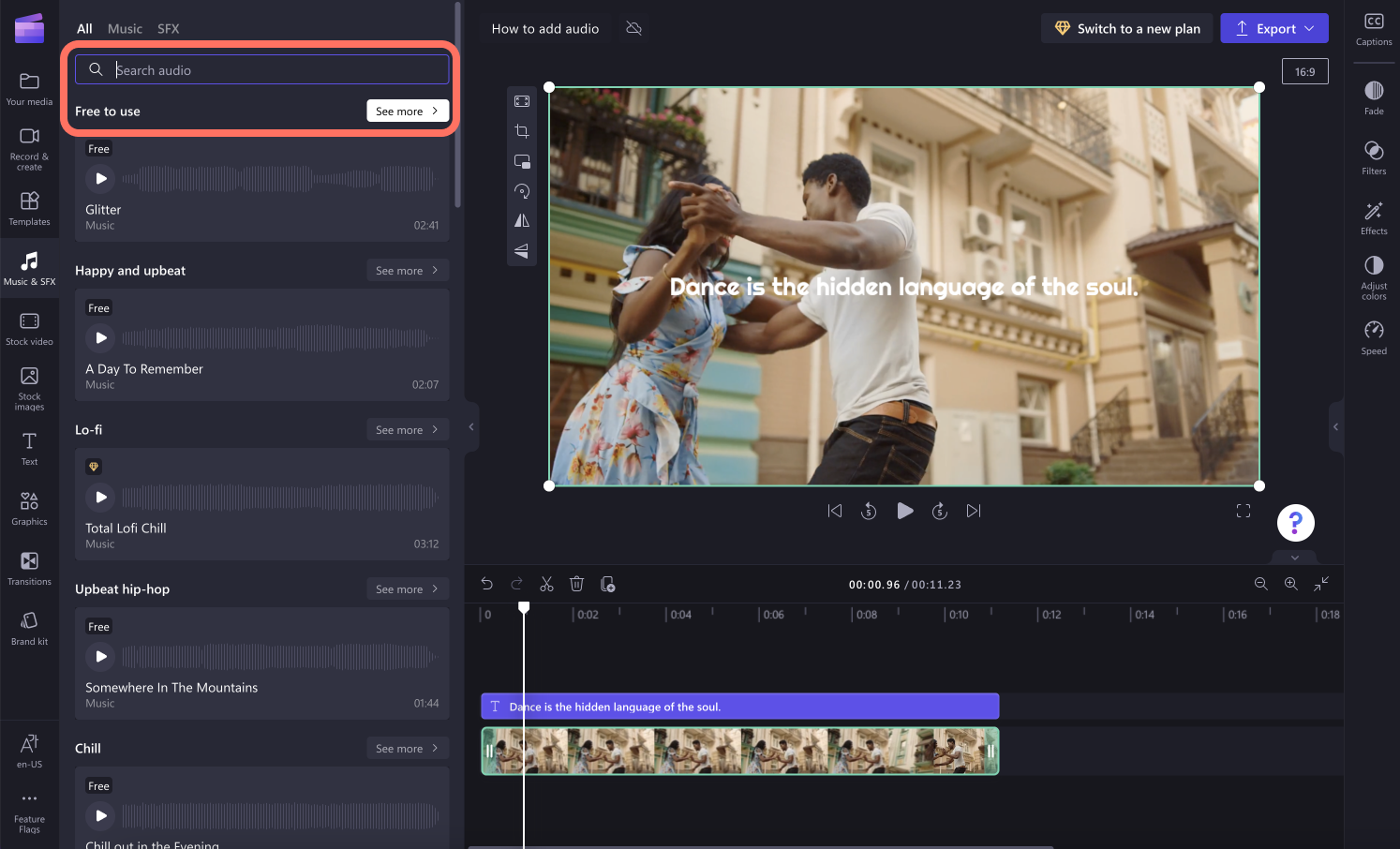Screen dimensions: 1400x849
Task: Split the clip with the scissors tool
Action: (x=546, y=583)
